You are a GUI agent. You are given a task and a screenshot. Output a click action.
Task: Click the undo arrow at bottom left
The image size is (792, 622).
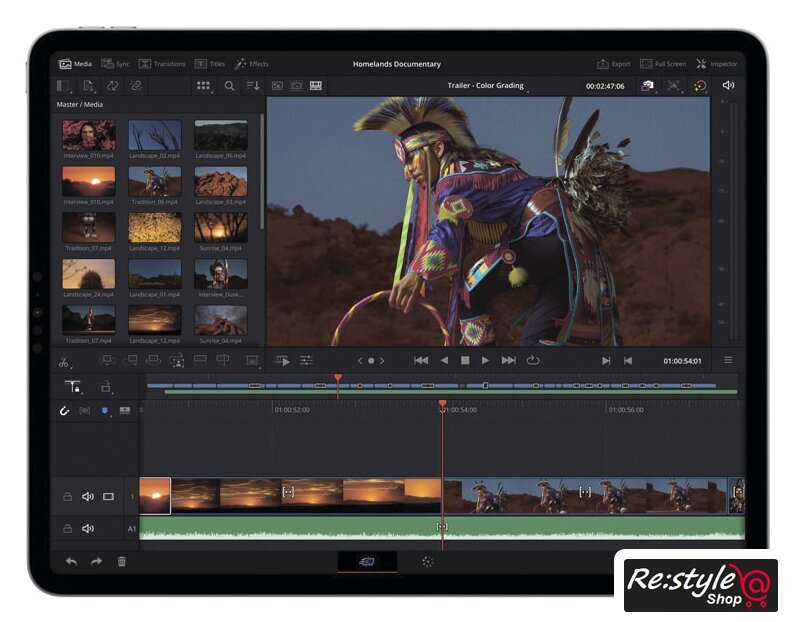71,562
